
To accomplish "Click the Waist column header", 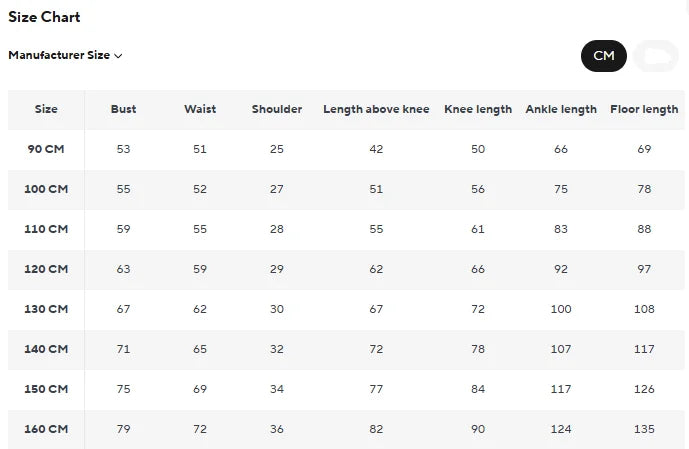I will coord(200,109).
